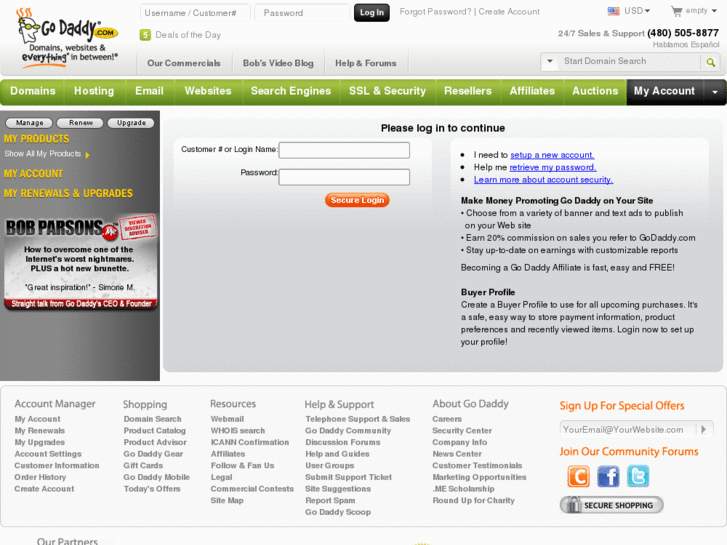Click the Log In button
This screenshot has height=545, width=727.
point(372,13)
